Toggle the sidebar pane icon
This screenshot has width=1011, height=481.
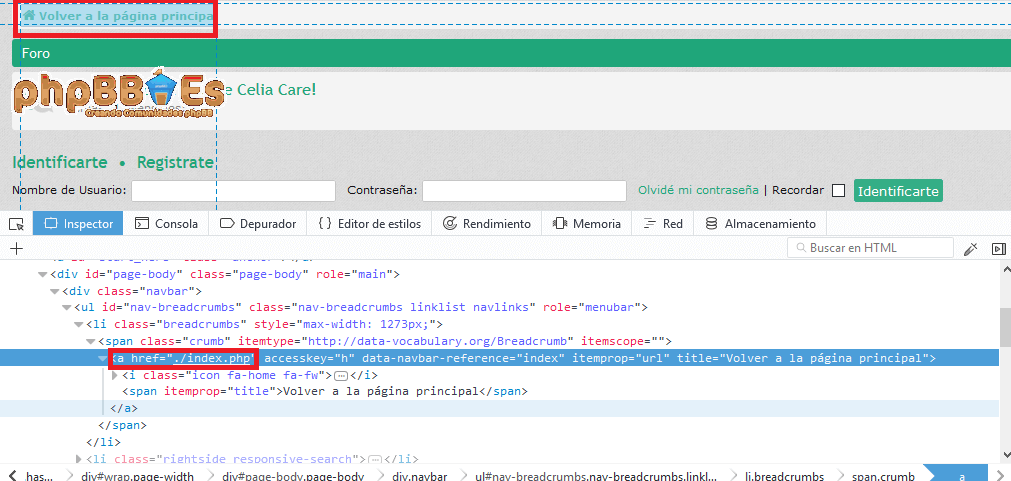pos(997,249)
